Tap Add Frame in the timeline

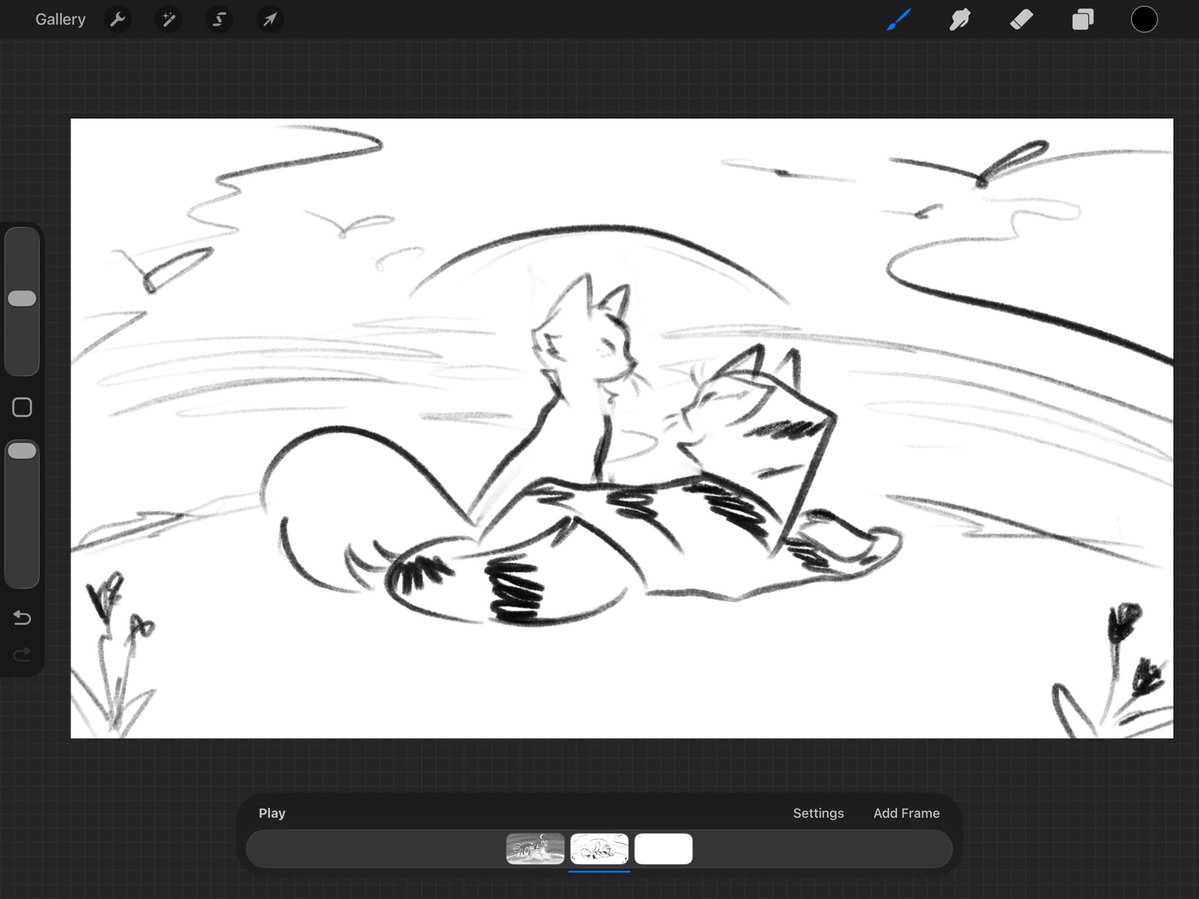(x=906, y=813)
